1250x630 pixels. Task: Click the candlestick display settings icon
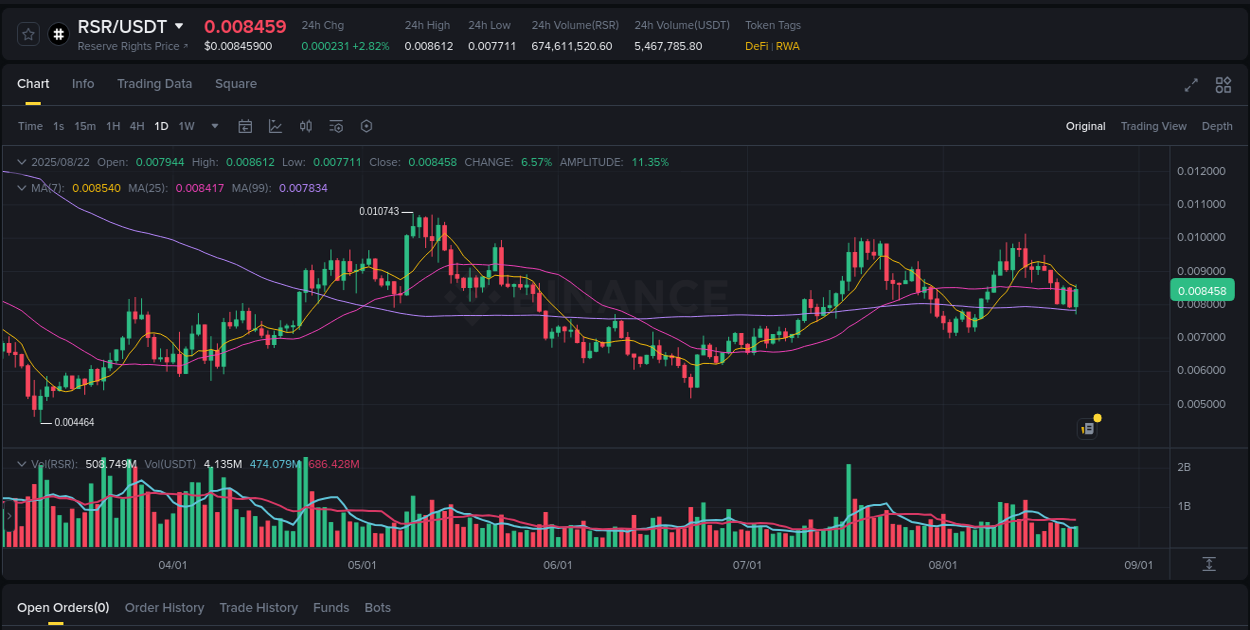point(306,126)
